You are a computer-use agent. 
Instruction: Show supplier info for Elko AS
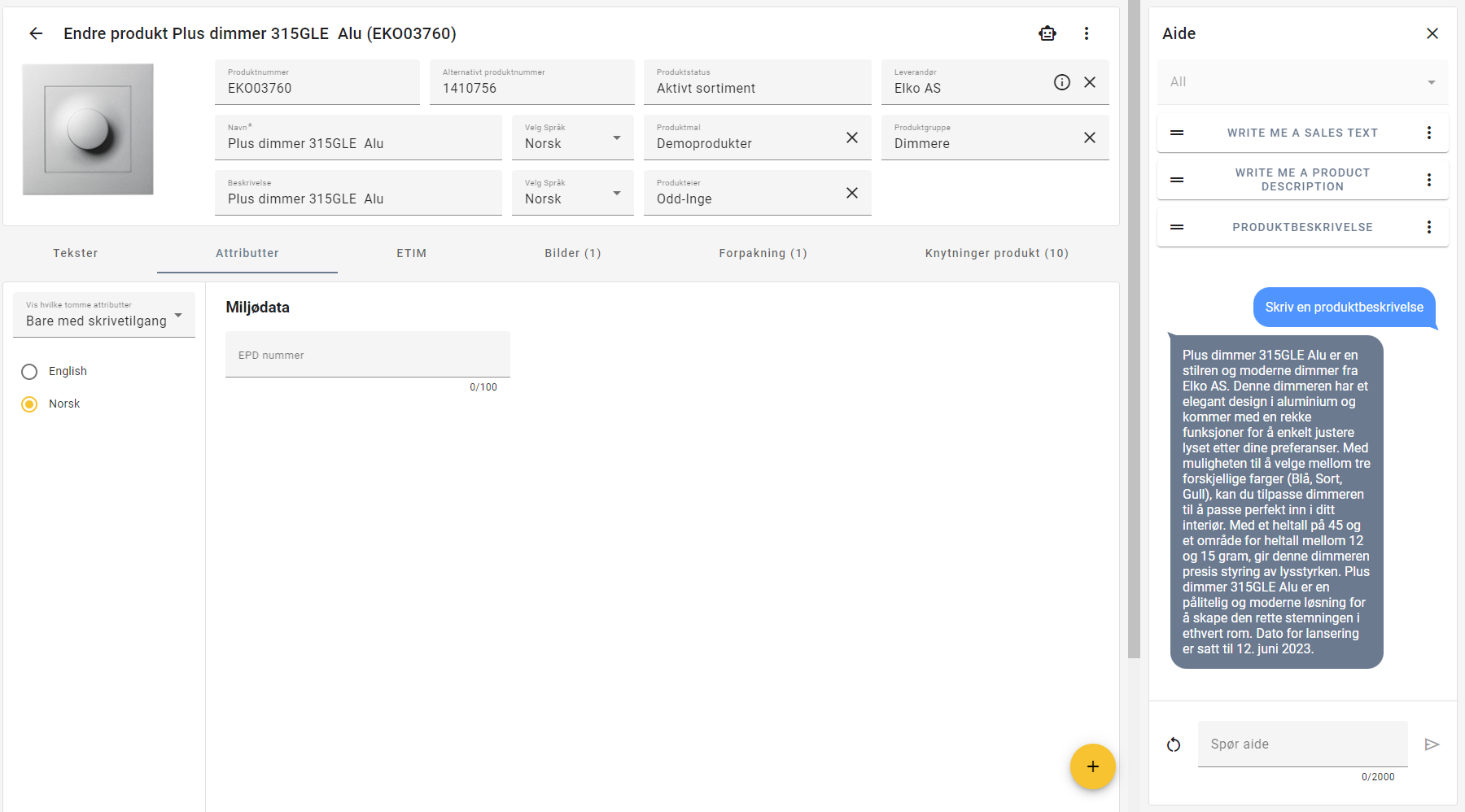click(1062, 82)
